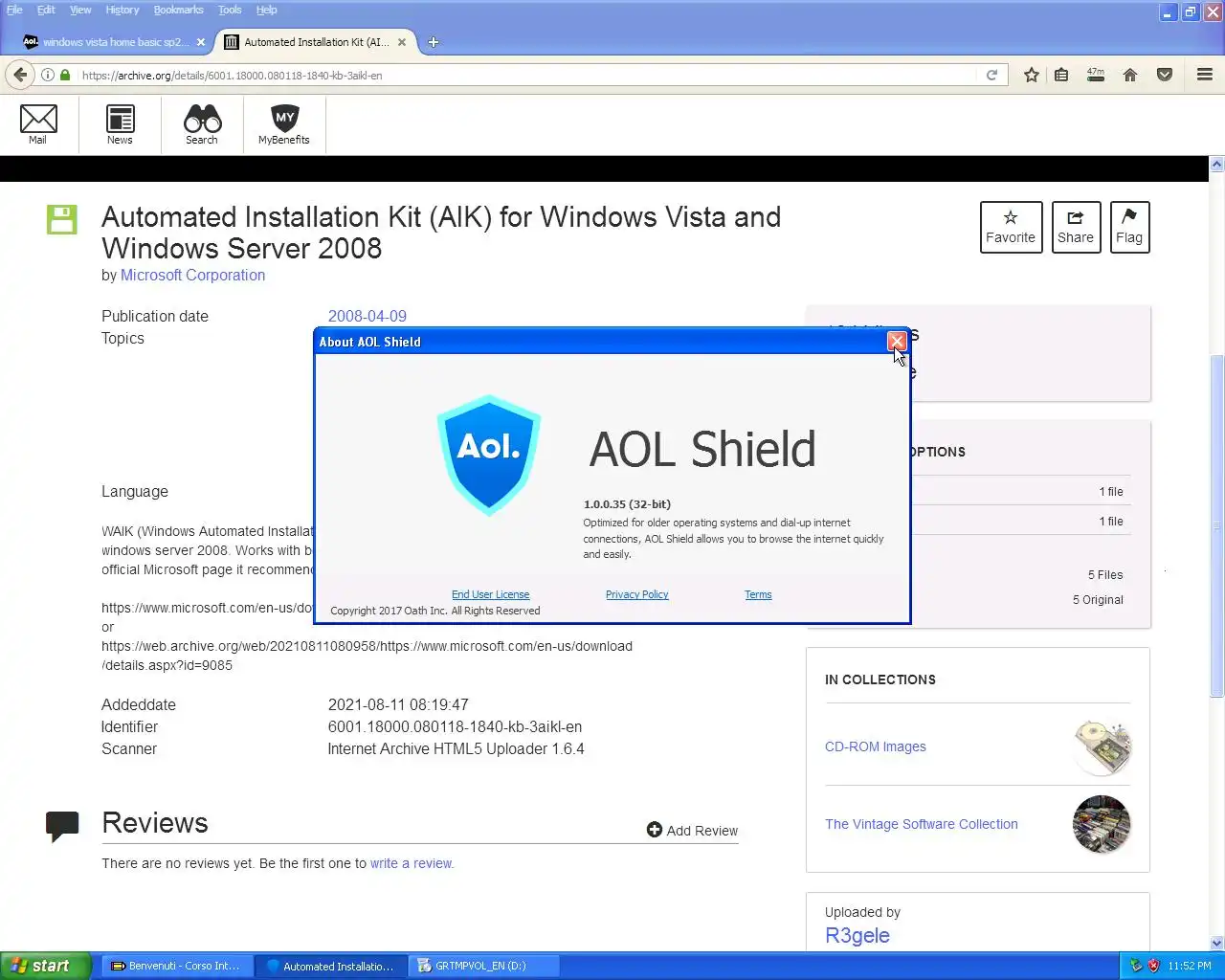Screen dimensions: 1225x980
Task: Go to the home page icon
Action: click(1130, 75)
